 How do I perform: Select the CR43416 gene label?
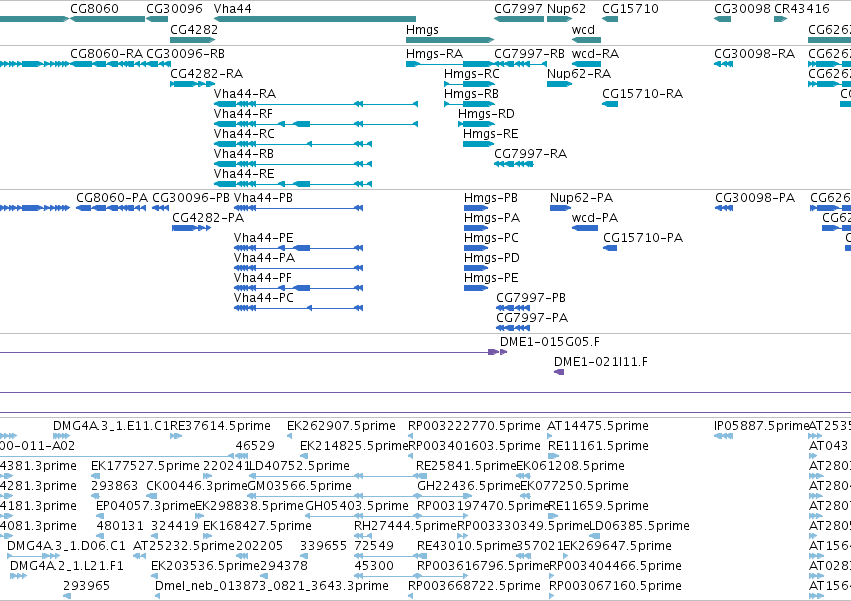point(802,9)
